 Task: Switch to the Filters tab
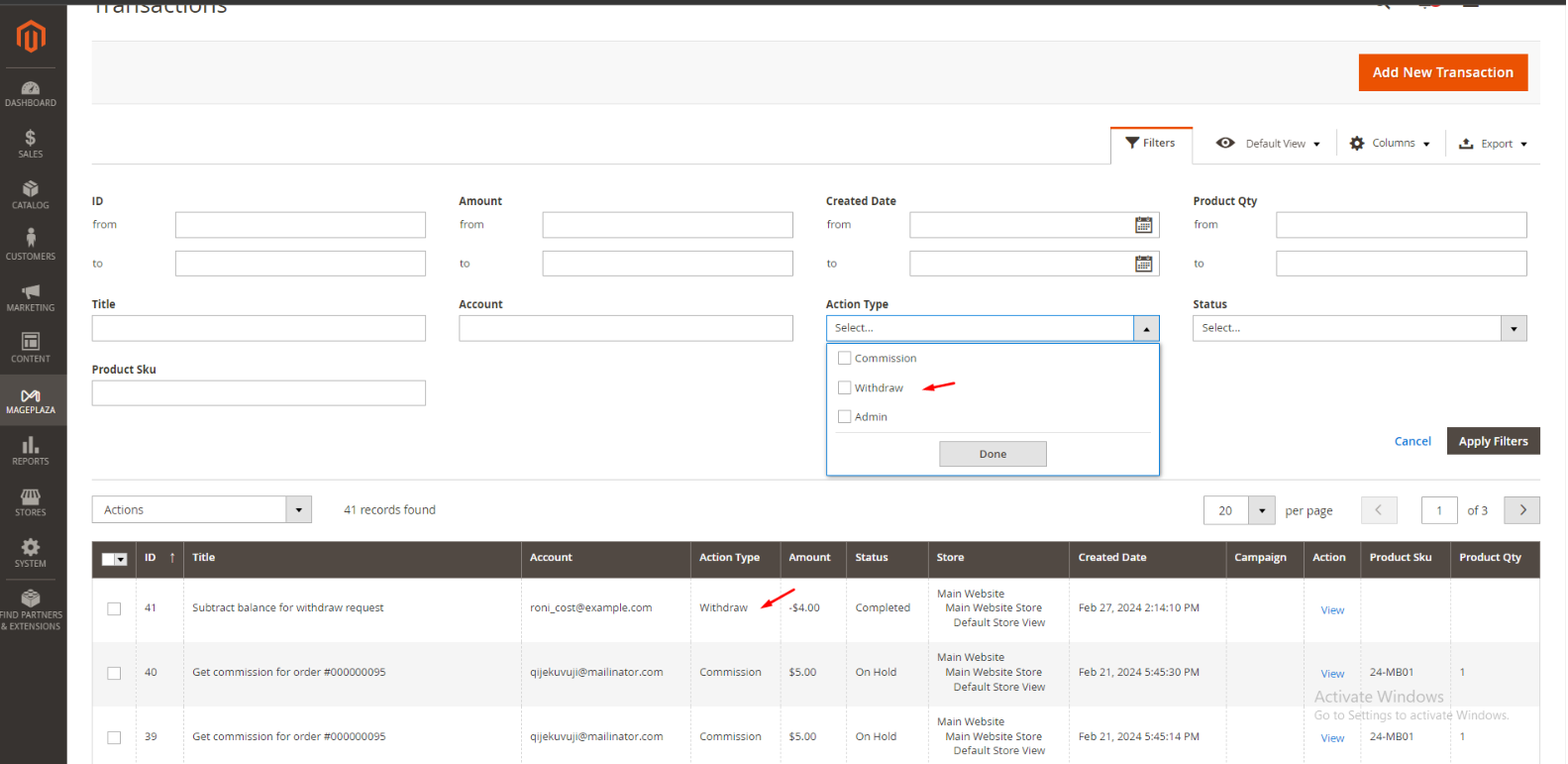[x=1151, y=144]
